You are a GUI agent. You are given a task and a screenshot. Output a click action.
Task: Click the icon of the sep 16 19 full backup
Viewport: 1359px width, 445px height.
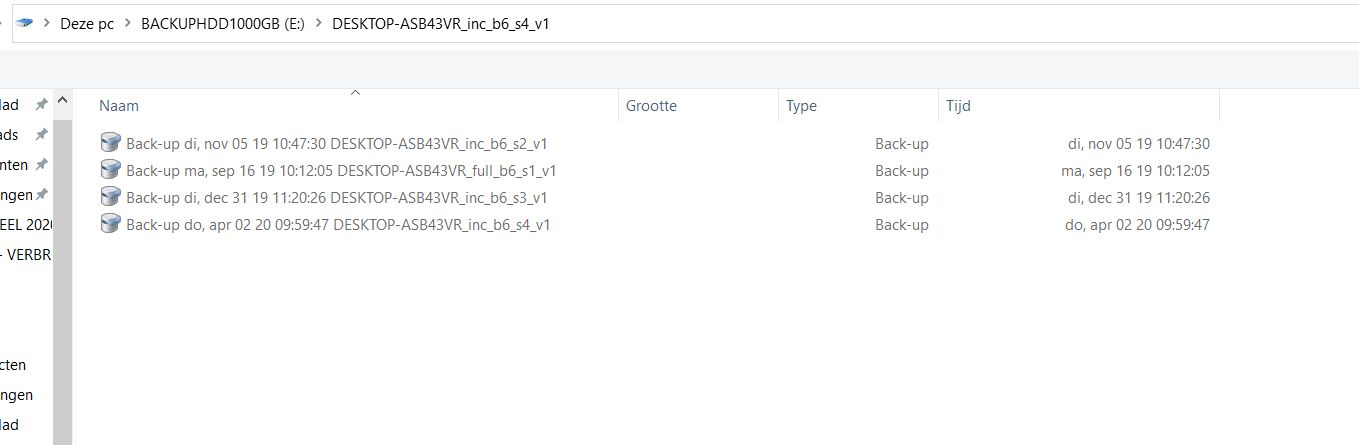pyautogui.click(x=110, y=170)
